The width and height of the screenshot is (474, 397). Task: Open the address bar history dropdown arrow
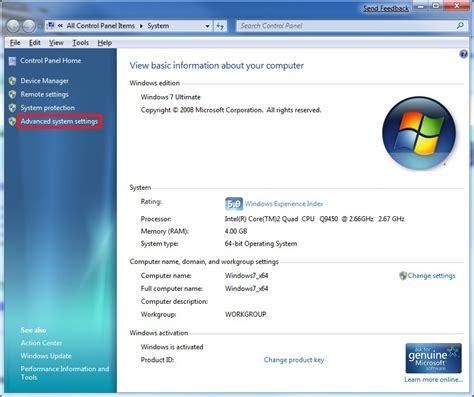click(207, 26)
